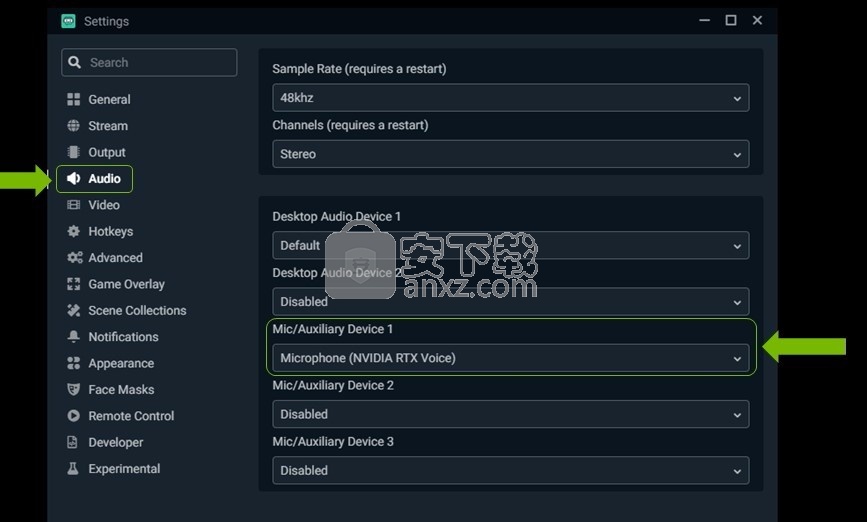Click the Developer document icon
Viewport: 867px width, 522px height.
pos(72,442)
